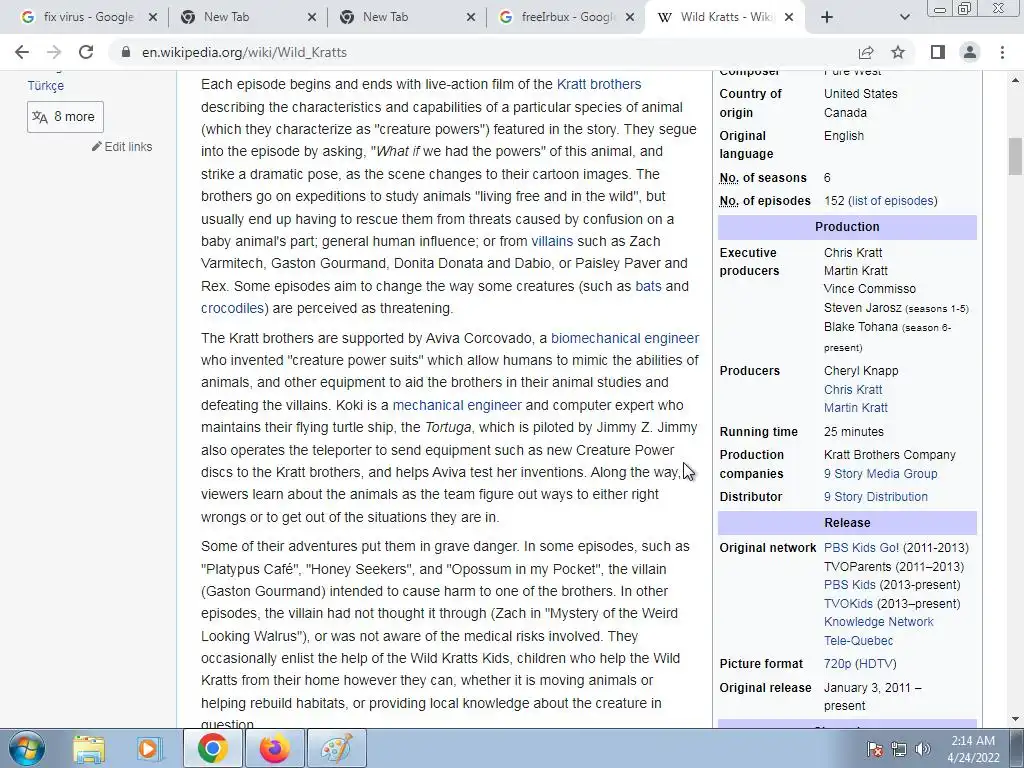This screenshot has width=1024, height=768.
Task: Open the 'mechanical engineer' link
Action: [457, 406]
